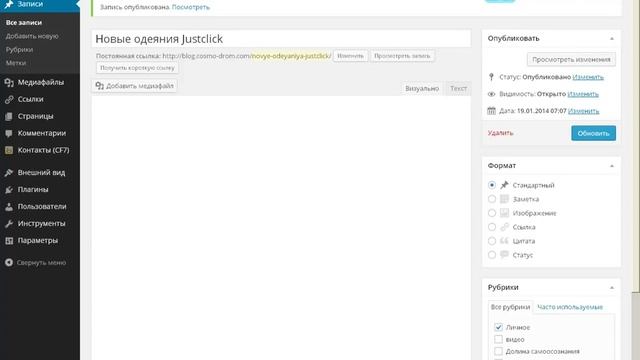The width and height of the screenshot is (640, 360).
Task: Check the Долина самоосознания category checkbox
Action: 498,351
